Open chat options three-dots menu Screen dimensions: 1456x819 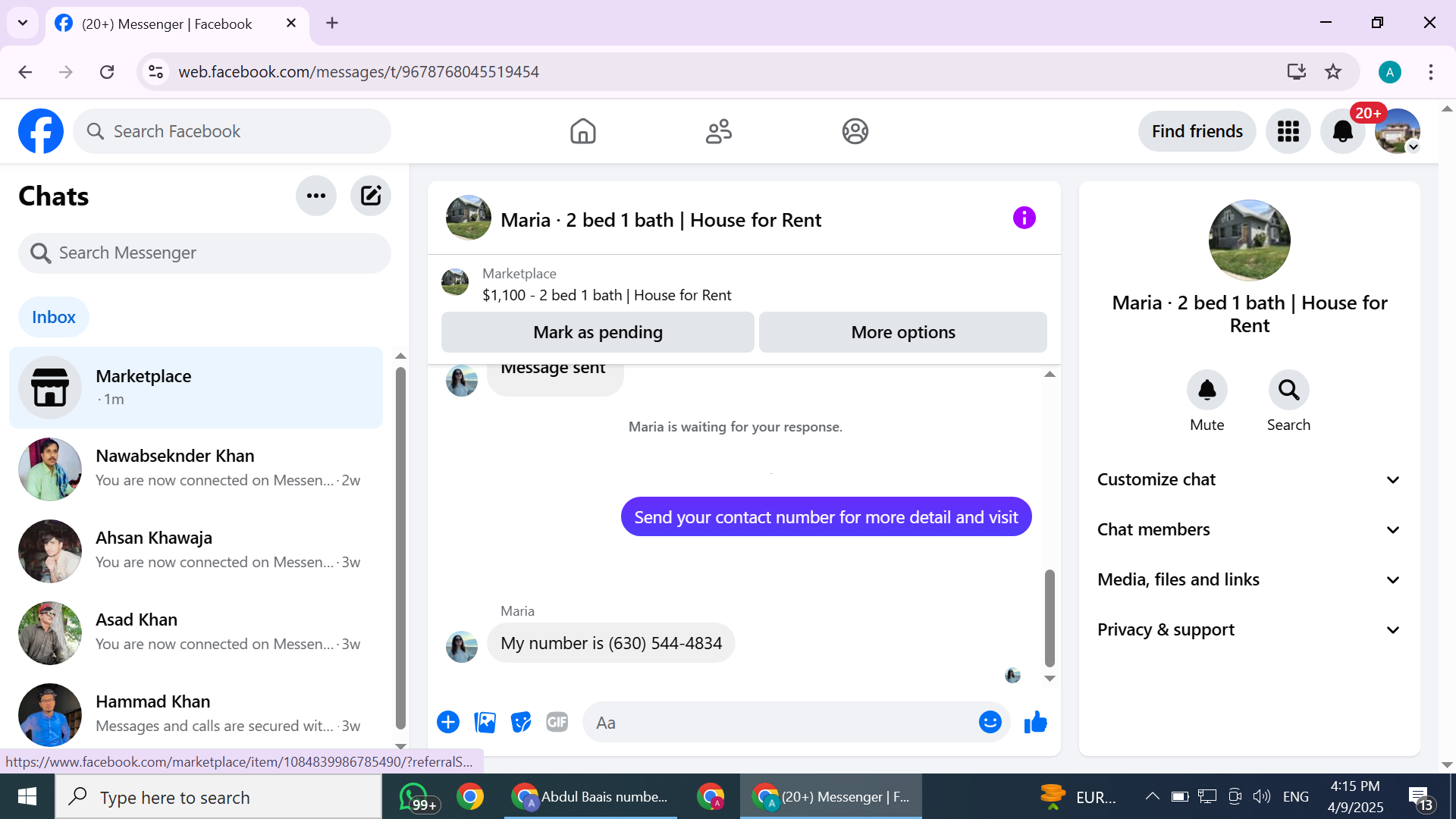click(316, 196)
